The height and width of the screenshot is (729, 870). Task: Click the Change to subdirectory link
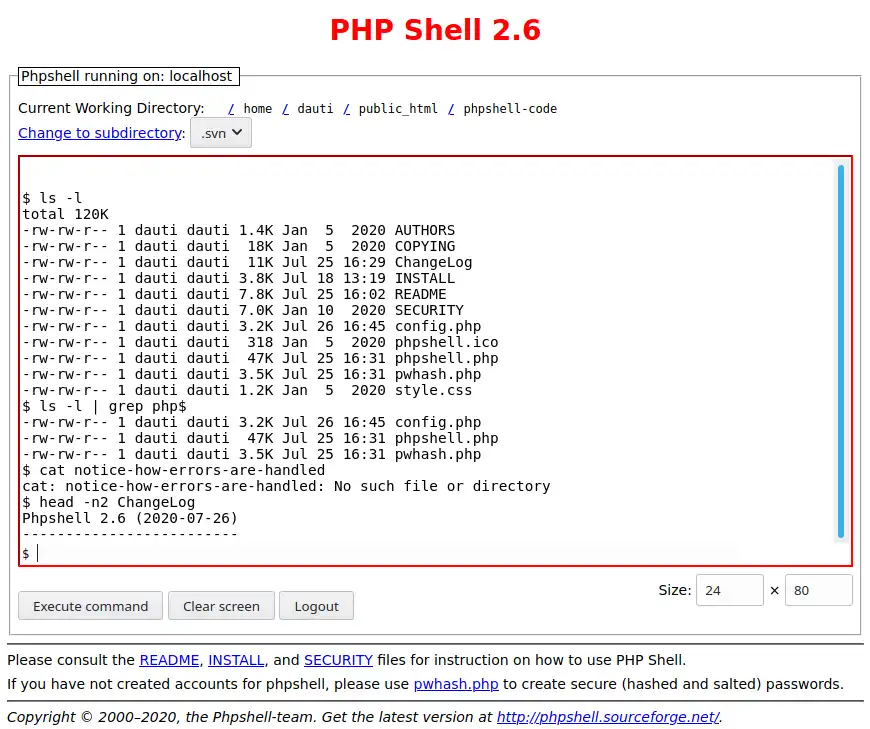pyautogui.click(x=100, y=133)
